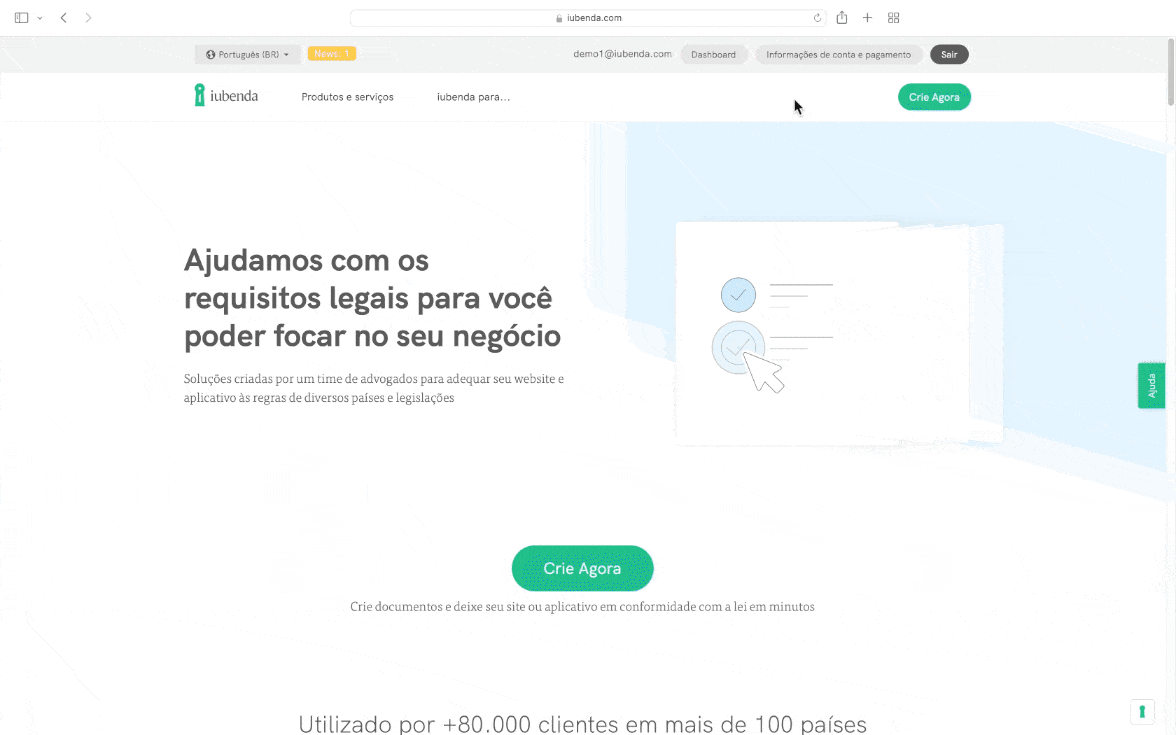The width and height of the screenshot is (1176, 735).
Task: Open Safari share icon
Action: pos(842,18)
